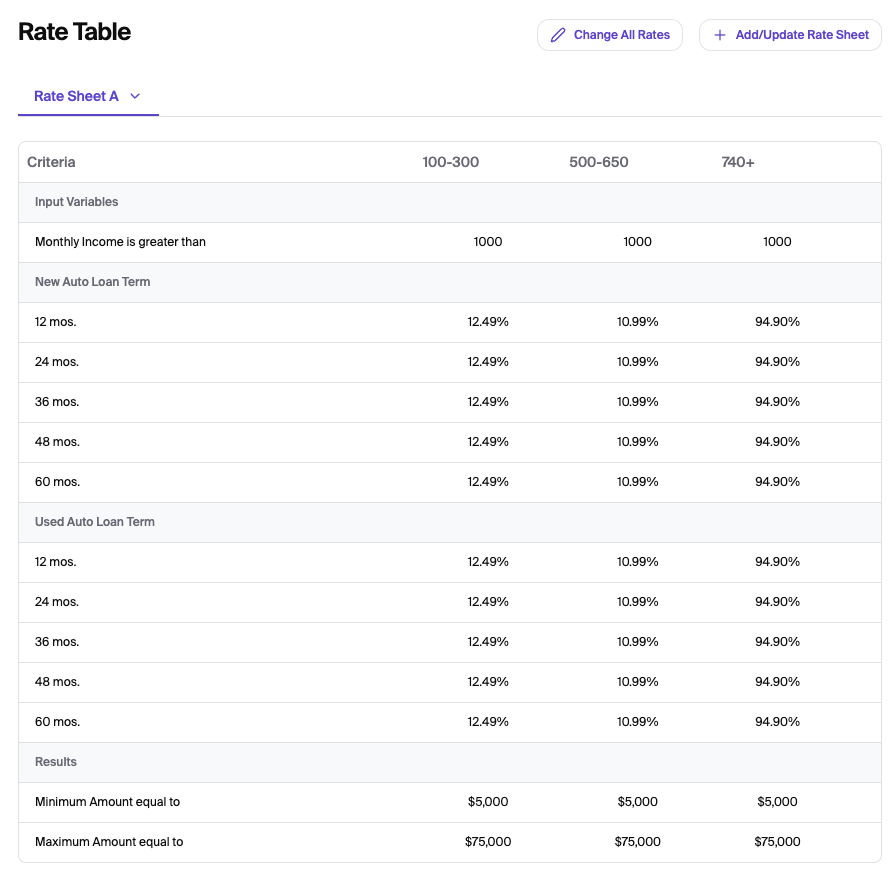
Task: Click the Maximum Amount value under 740+
Action: (x=777, y=842)
